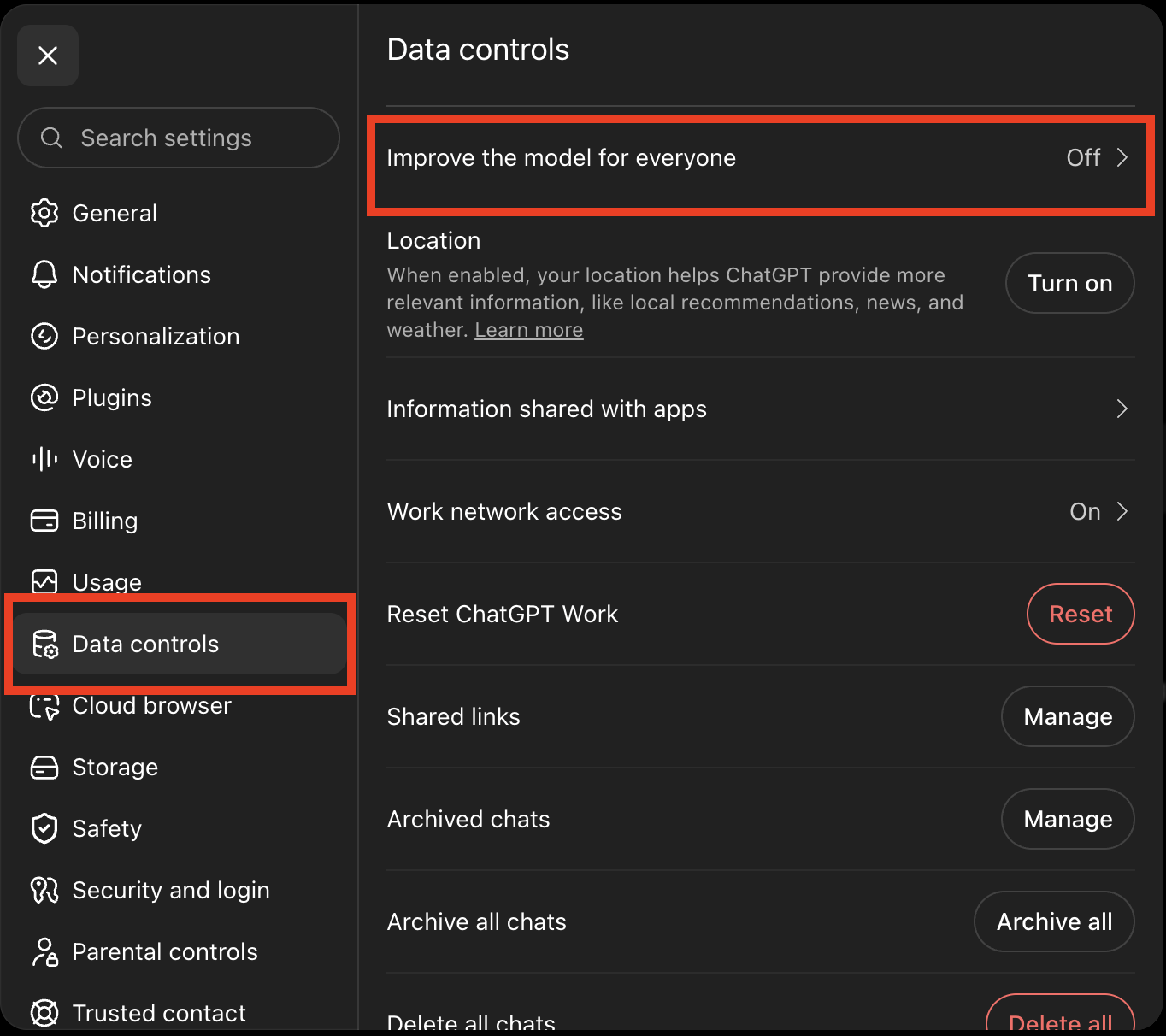Click the Notifications bell icon
The height and width of the screenshot is (1036, 1166).
[x=44, y=274]
